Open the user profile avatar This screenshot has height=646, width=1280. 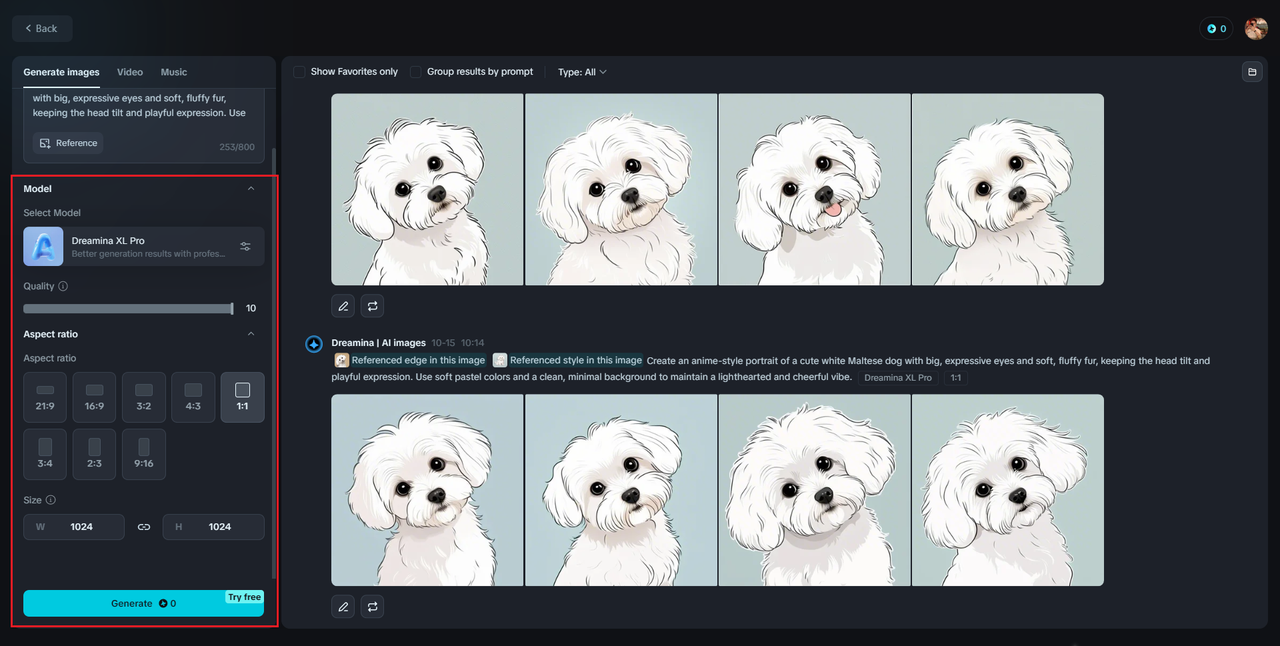point(1256,29)
